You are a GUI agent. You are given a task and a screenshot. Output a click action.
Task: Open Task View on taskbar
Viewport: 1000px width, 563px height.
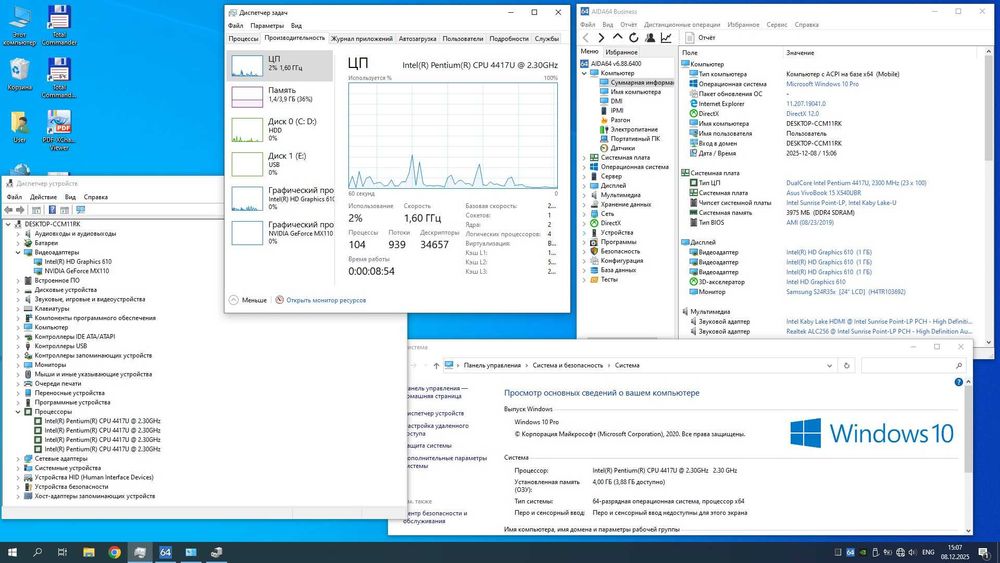[62, 552]
